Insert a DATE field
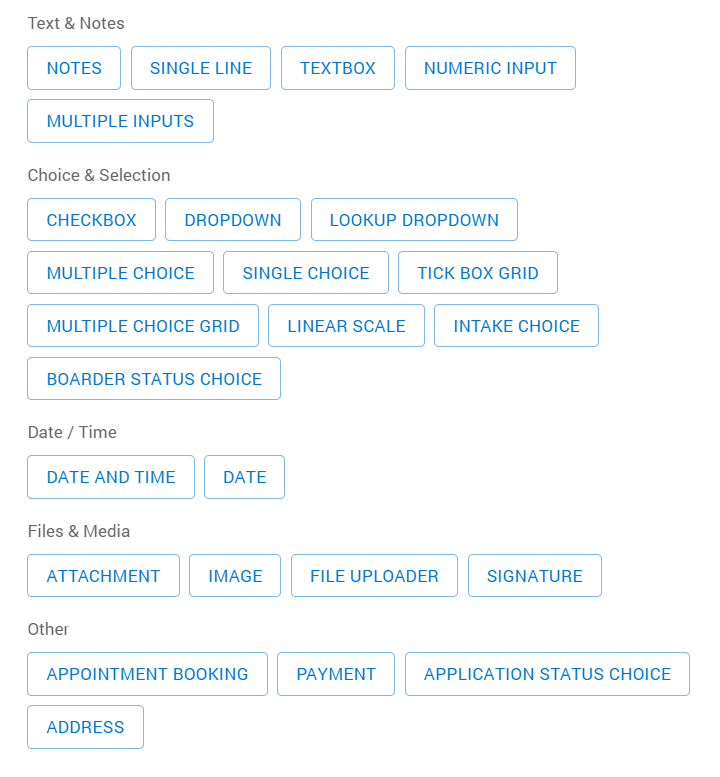The image size is (720, 777). pyautogui.click(x=244, y=477)
